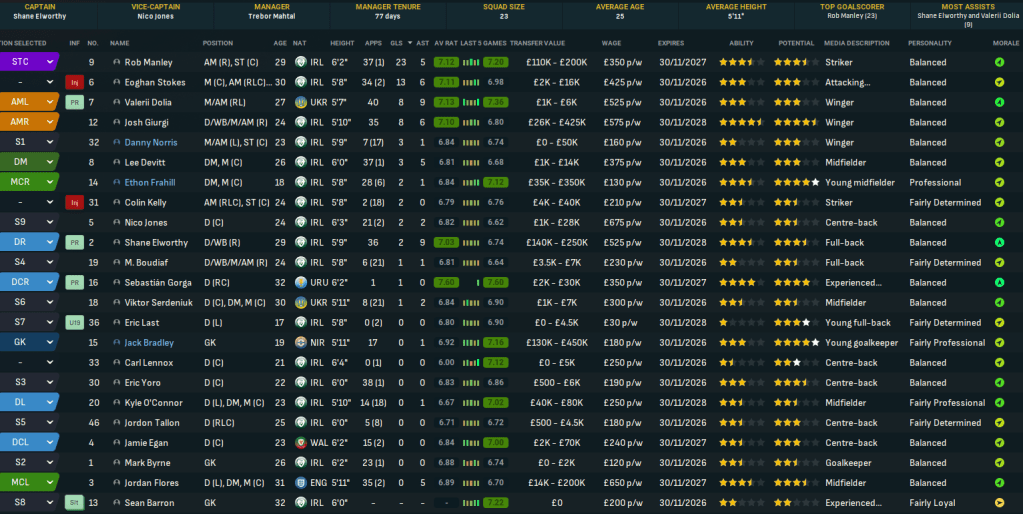Sort the squad by the GLS column
This screenshot has height=514, width=1023.
pyautogui.click(x=397, y=43)
